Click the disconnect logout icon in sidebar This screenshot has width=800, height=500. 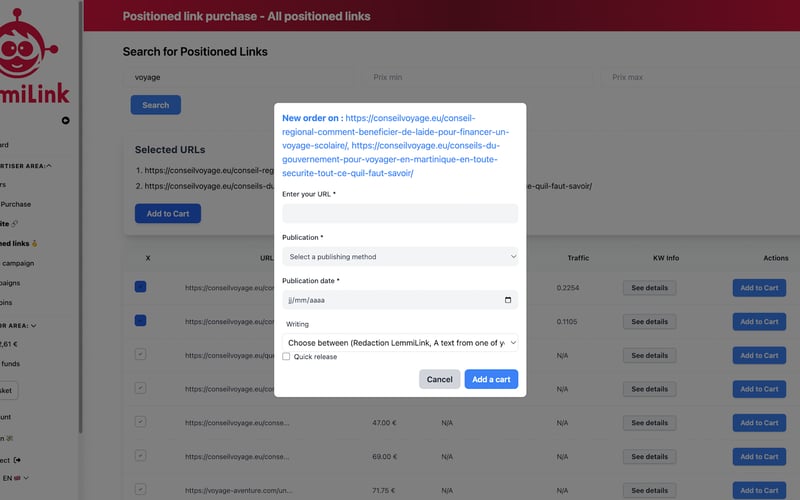tap(17, 460)
